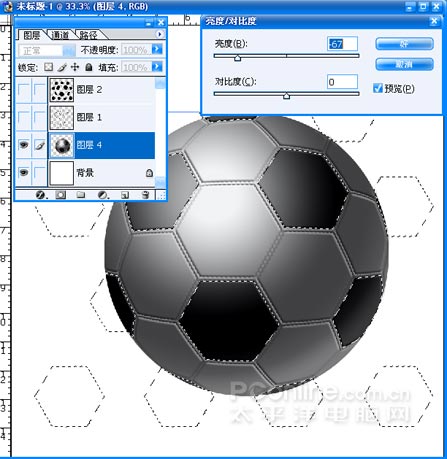The image size is (447, 459).
Task: Add a layer mask via mask icon
Action: tap(61, 195)
